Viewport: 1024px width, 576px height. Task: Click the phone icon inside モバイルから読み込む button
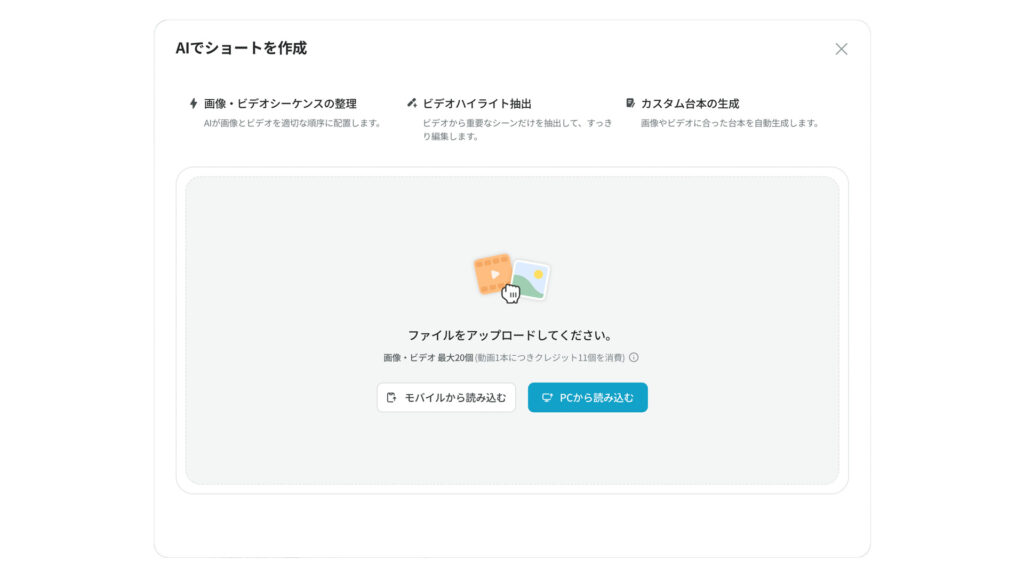click(390, 397)
